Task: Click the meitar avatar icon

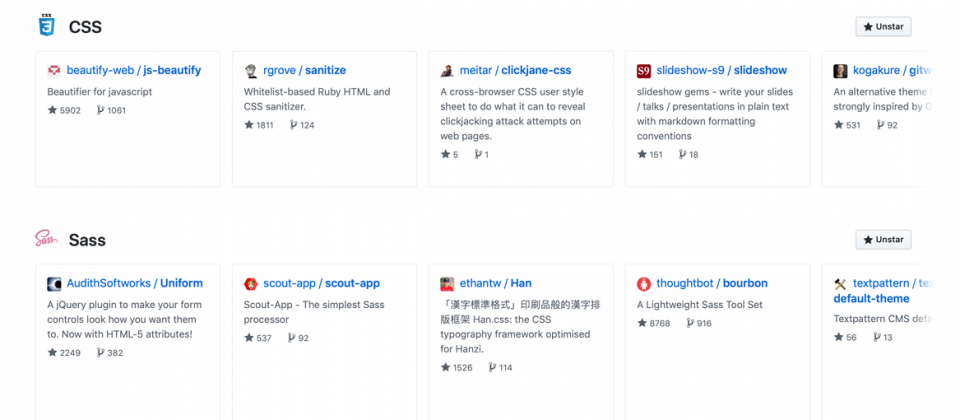Action: point(447,71)
